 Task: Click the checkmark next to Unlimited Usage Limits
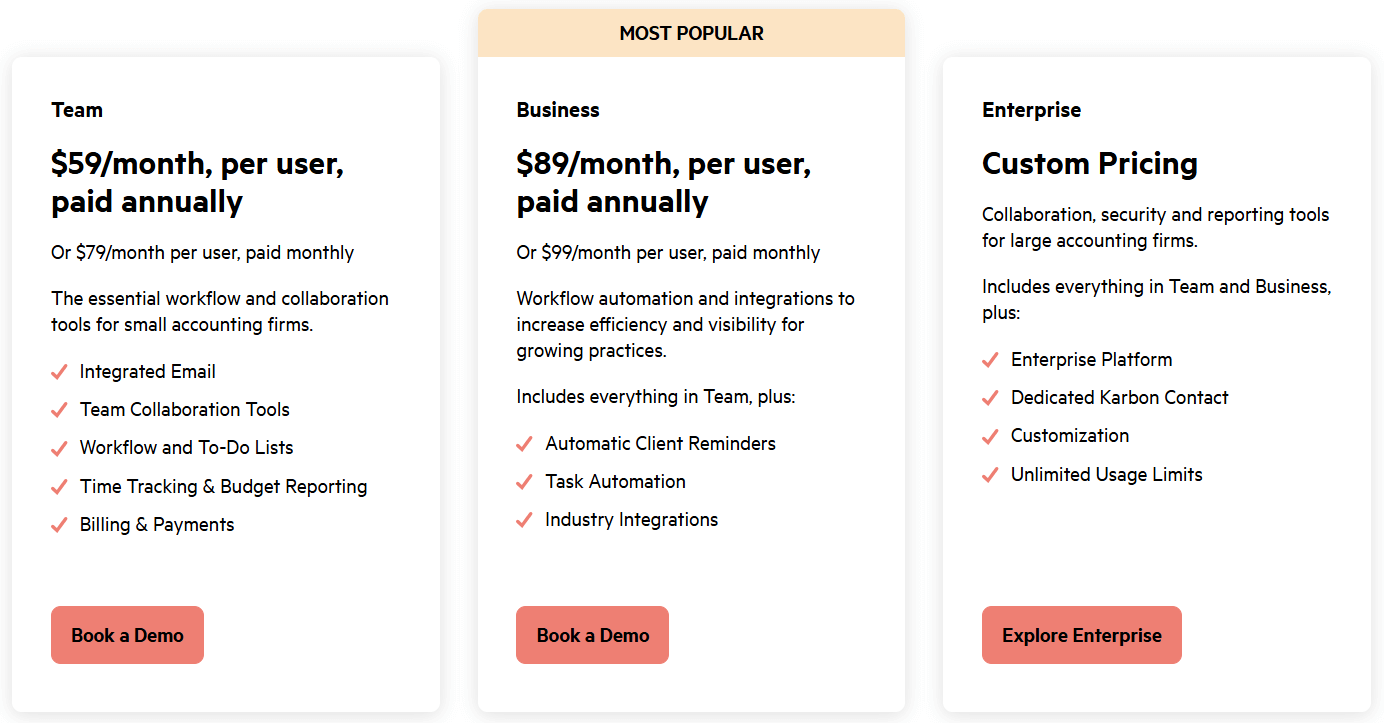(990, 475)
